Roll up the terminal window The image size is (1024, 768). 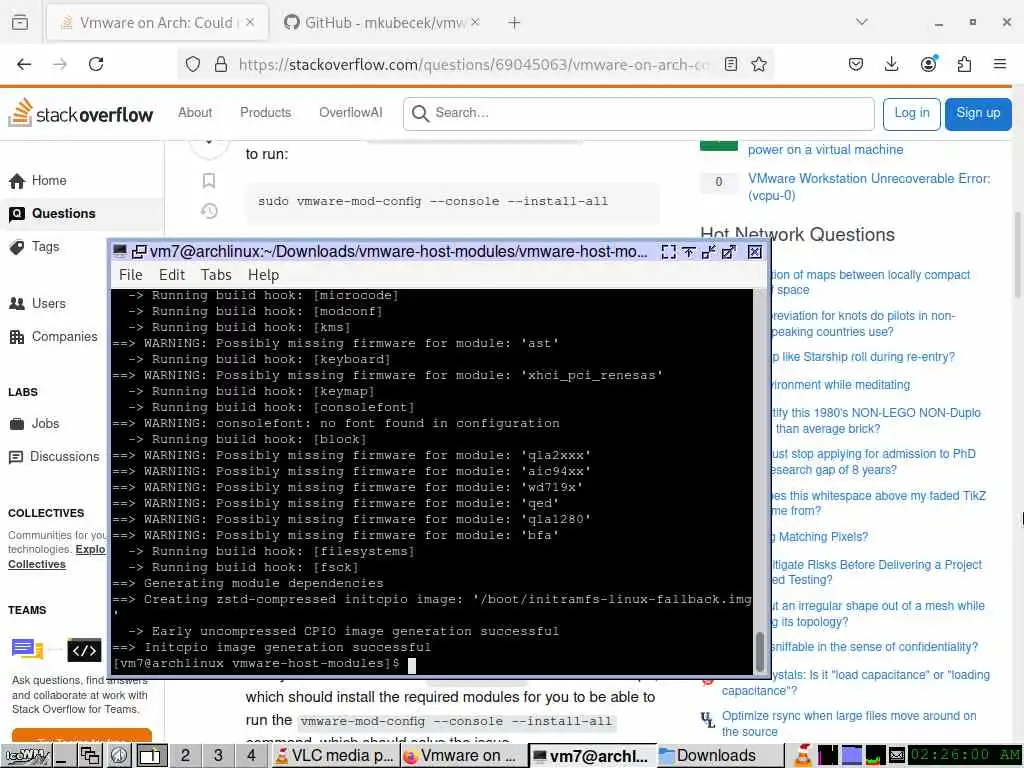pos(688,252)
